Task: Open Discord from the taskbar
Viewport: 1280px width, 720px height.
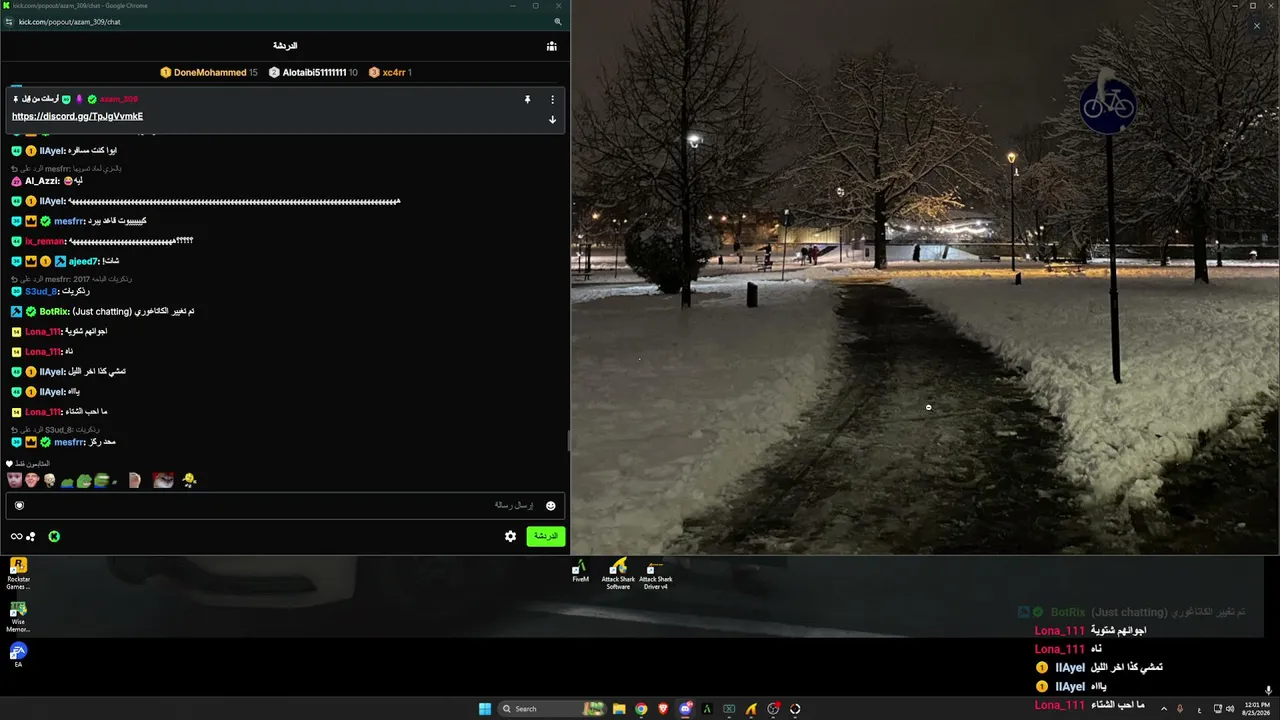Action: [685, 709]
